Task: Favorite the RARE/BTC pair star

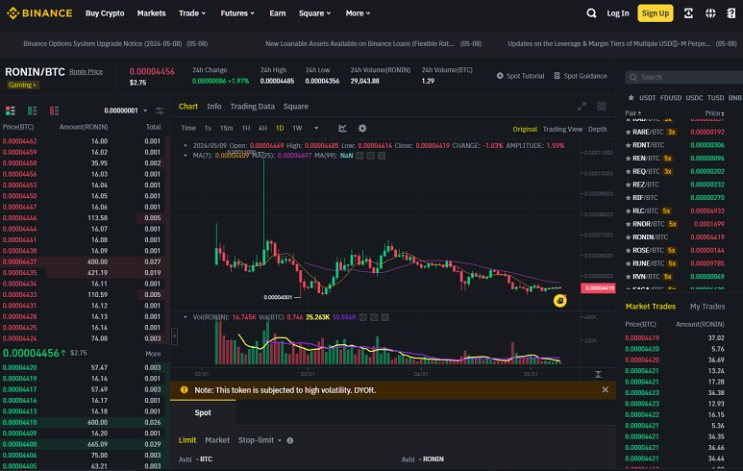Action: tap(628, 132)
